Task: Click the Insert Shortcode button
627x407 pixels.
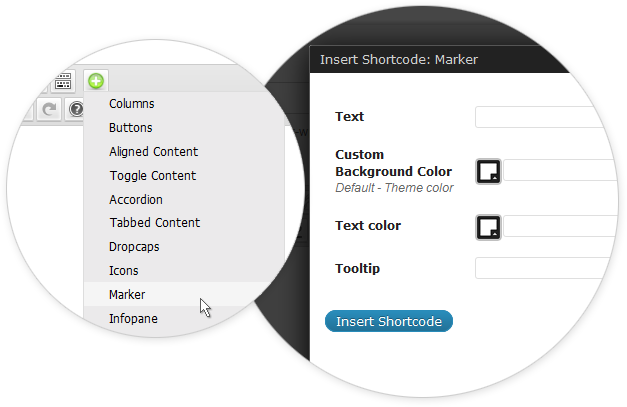Action: [389, 321]
